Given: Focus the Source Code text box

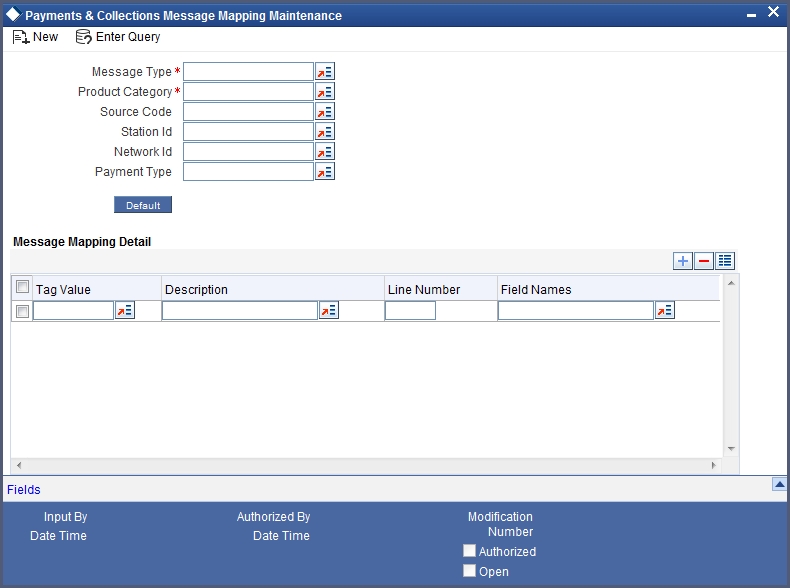Looking at the screenshot, I should [x=248, y=111].
